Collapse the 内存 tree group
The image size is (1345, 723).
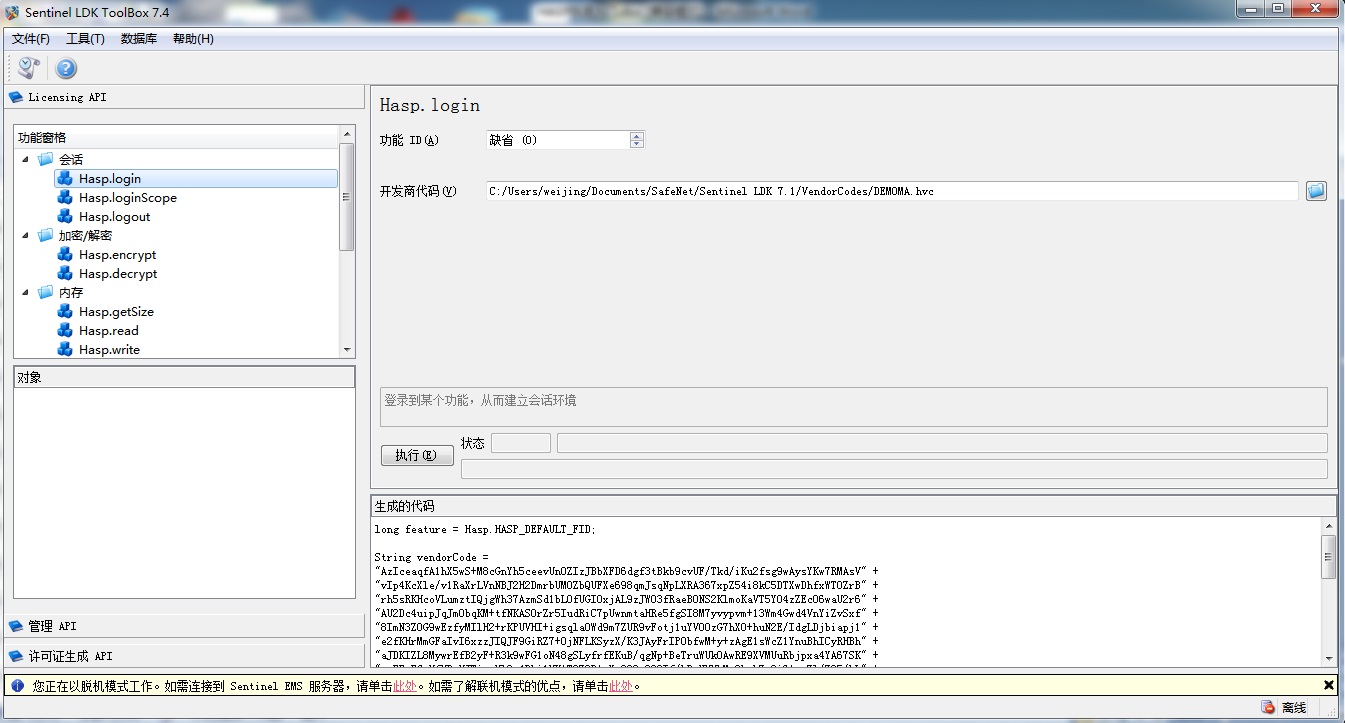click(x=25, y=293)
